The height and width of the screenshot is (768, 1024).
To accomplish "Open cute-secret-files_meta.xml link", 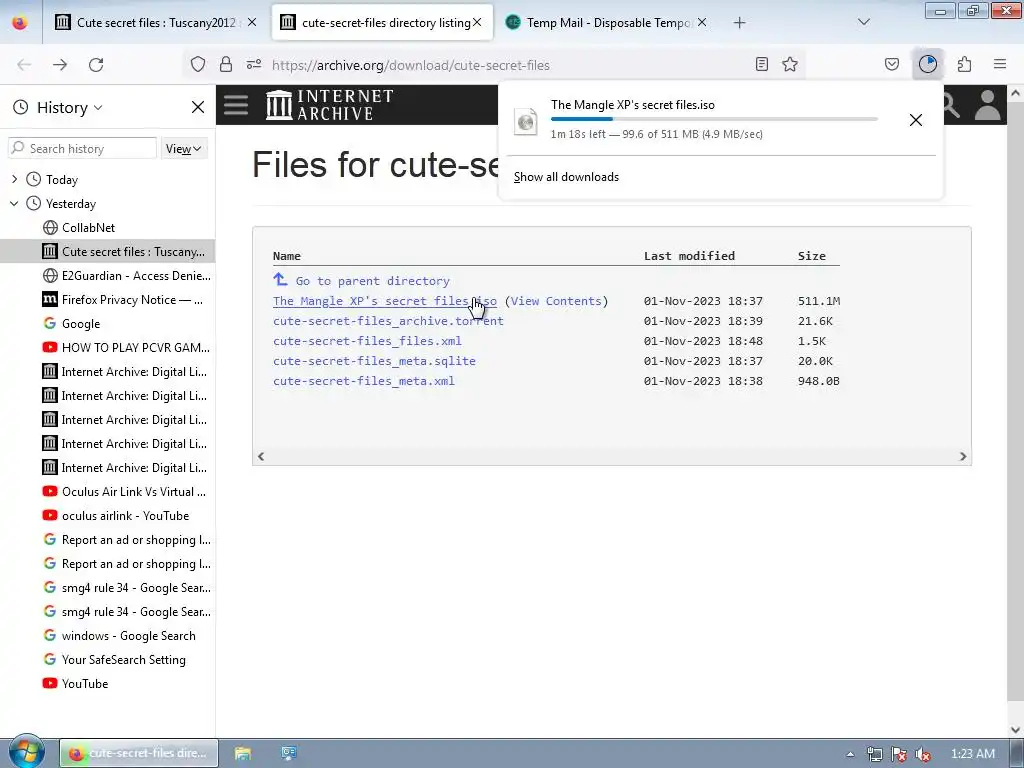I will pos(364,381).
